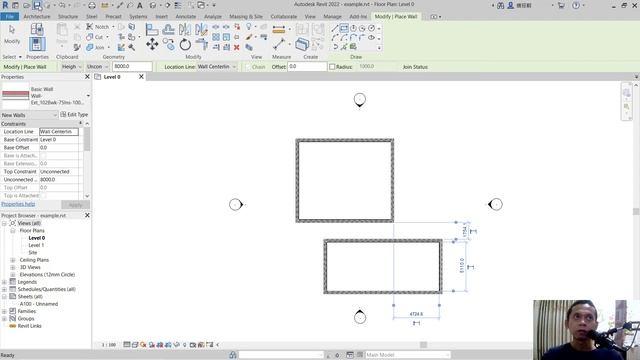The image size is (640, 360).
Task: Open the Unconnected level dropdown in options bar
Action: click(98, 67)
